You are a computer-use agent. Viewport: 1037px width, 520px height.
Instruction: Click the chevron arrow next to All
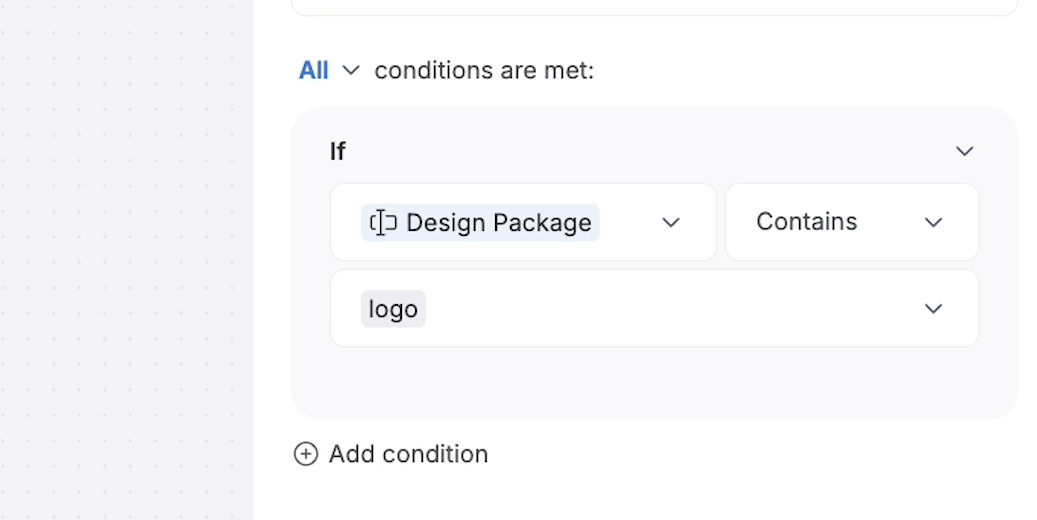tap(351, 70)
